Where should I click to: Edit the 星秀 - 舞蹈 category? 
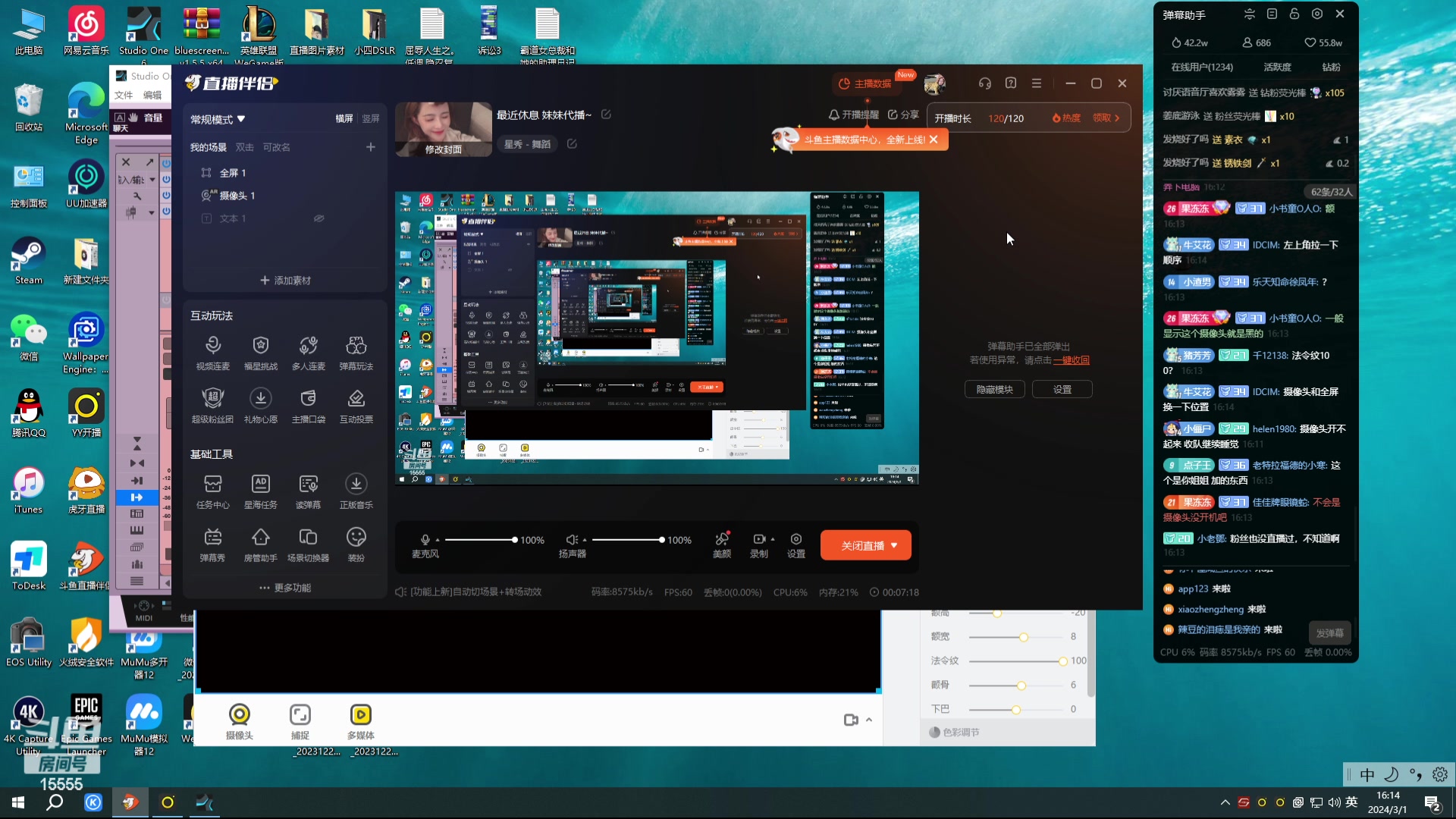click(x=572, y=144)
